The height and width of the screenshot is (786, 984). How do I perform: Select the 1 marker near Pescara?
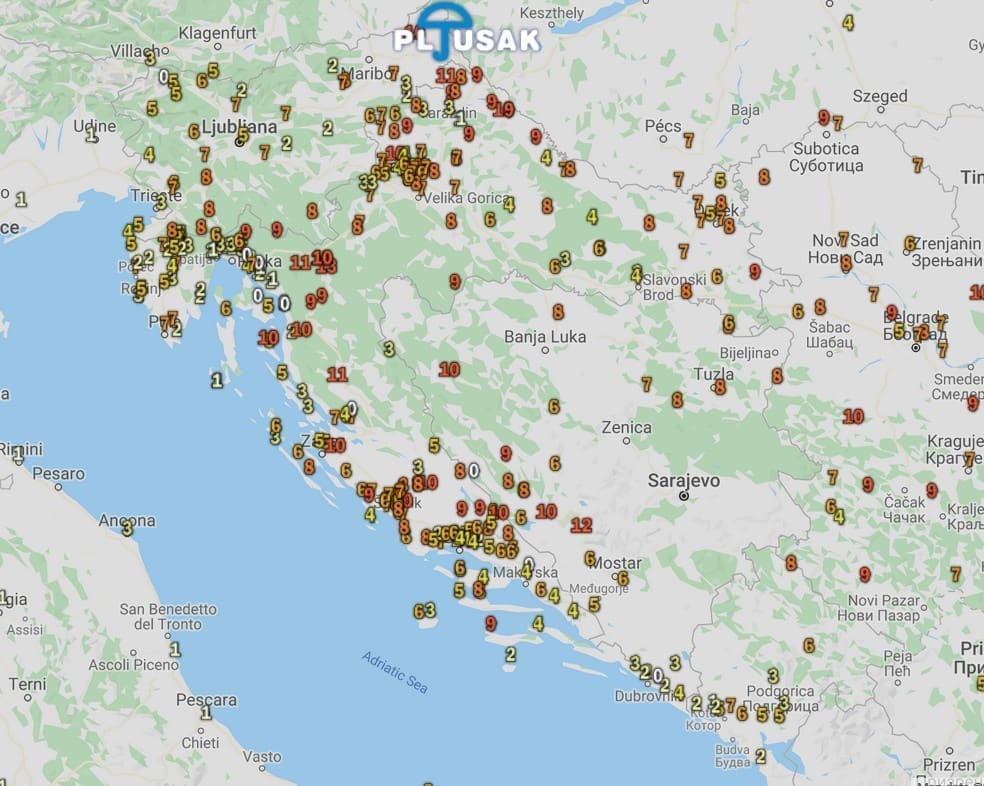pyautogui.click(x=206, y=712)
